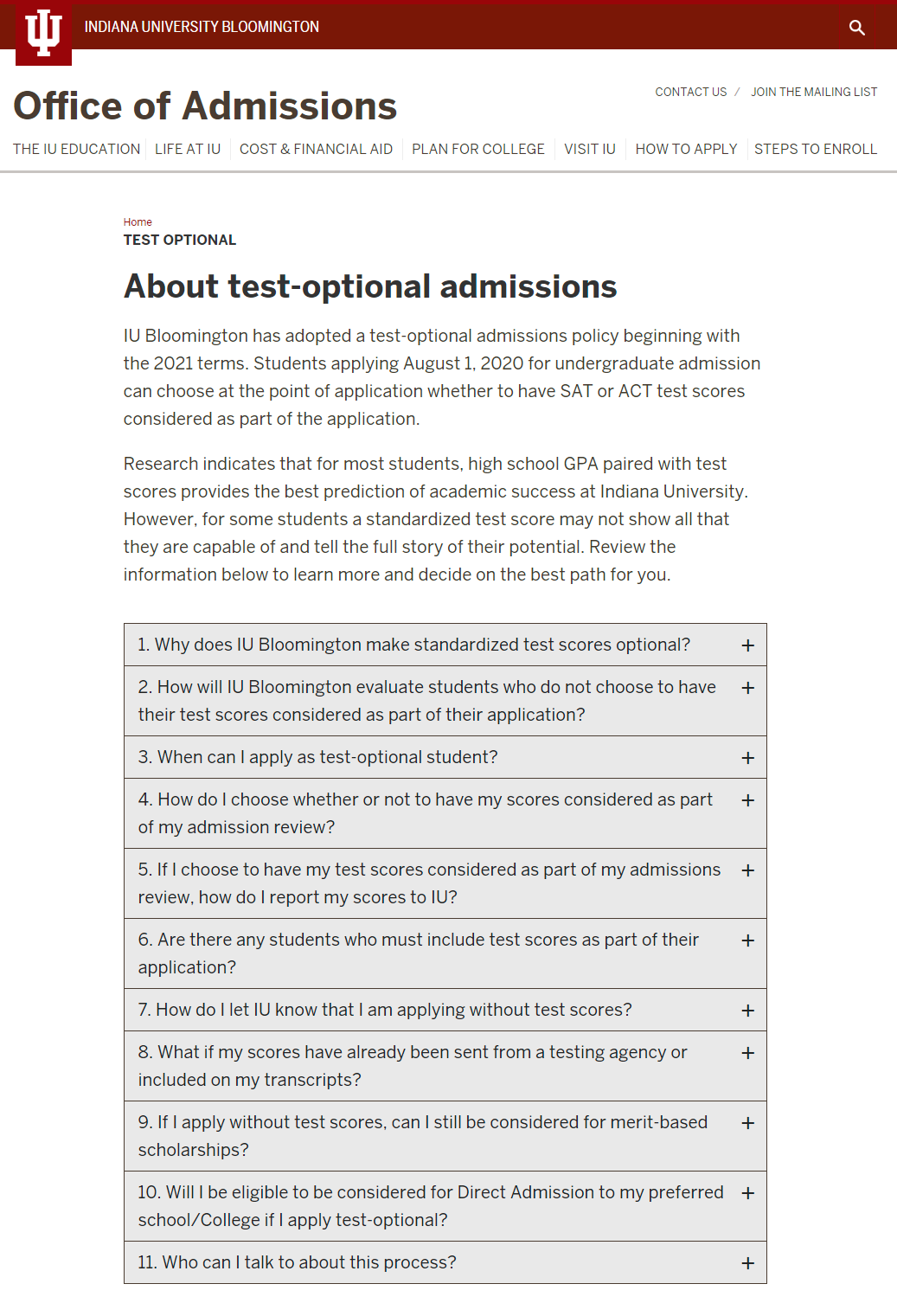897x1316 pixels.
Task: Open the search icon
Action: (857, 27)
